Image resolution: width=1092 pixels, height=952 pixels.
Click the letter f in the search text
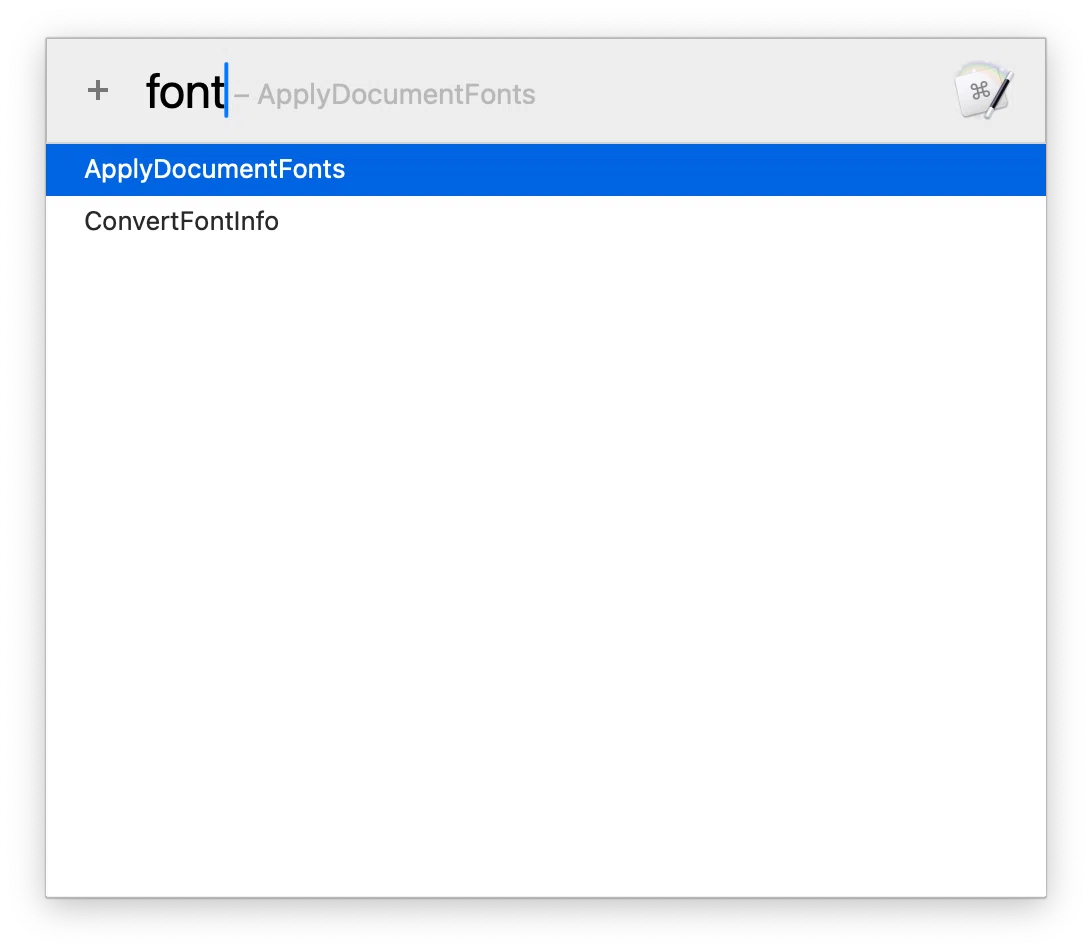click(x=153, y=91)
